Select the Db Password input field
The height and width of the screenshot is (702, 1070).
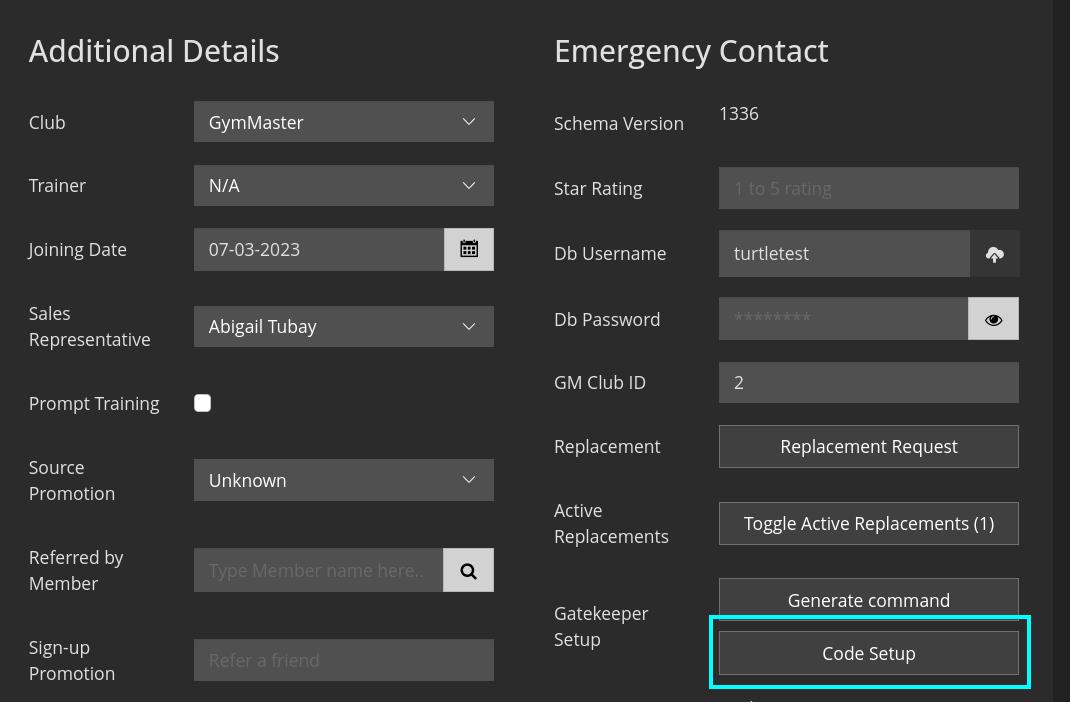(842, 319)
